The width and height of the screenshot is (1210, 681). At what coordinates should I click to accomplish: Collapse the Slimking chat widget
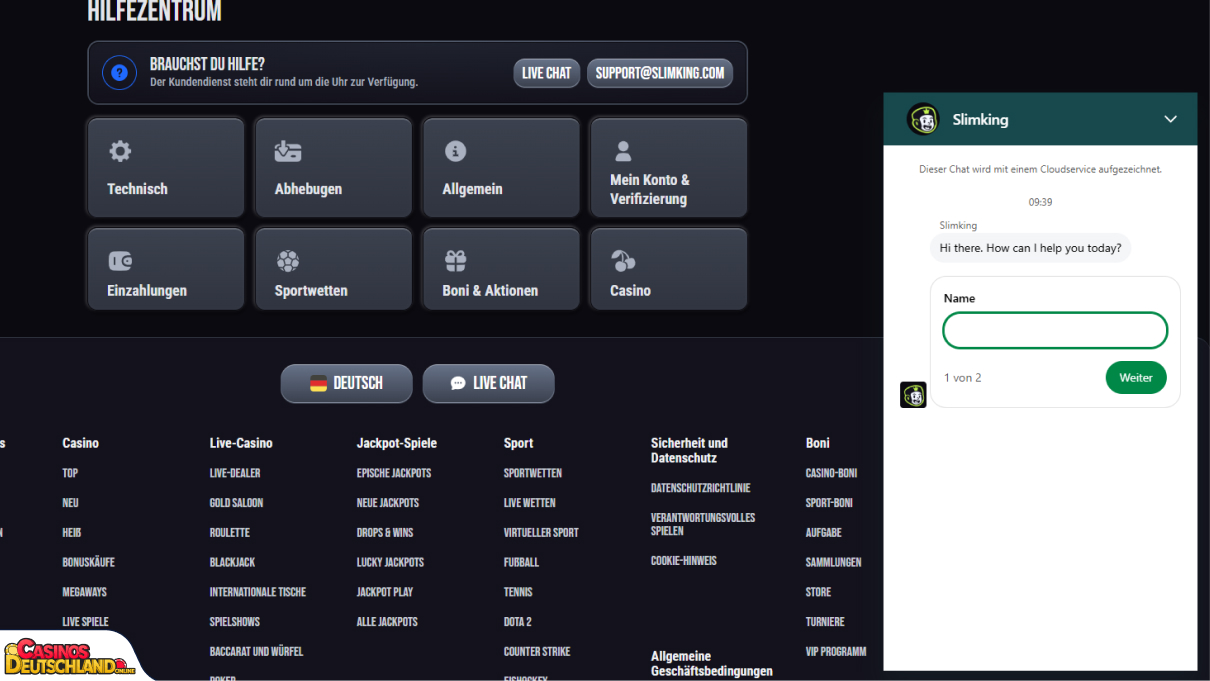coord(1171,119)
